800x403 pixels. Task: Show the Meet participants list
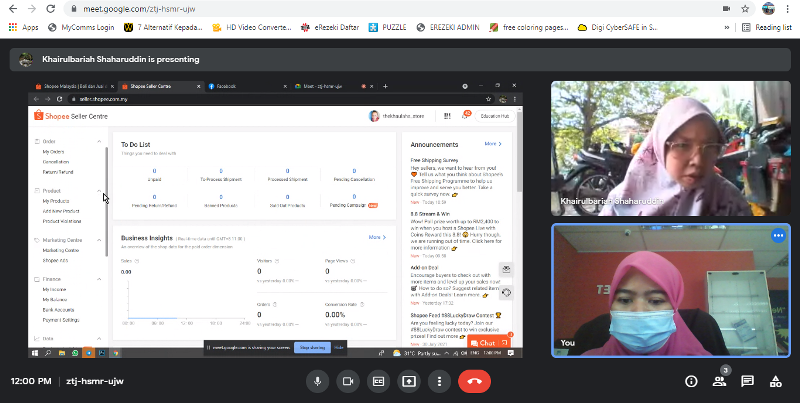click(x=719, y=381)
